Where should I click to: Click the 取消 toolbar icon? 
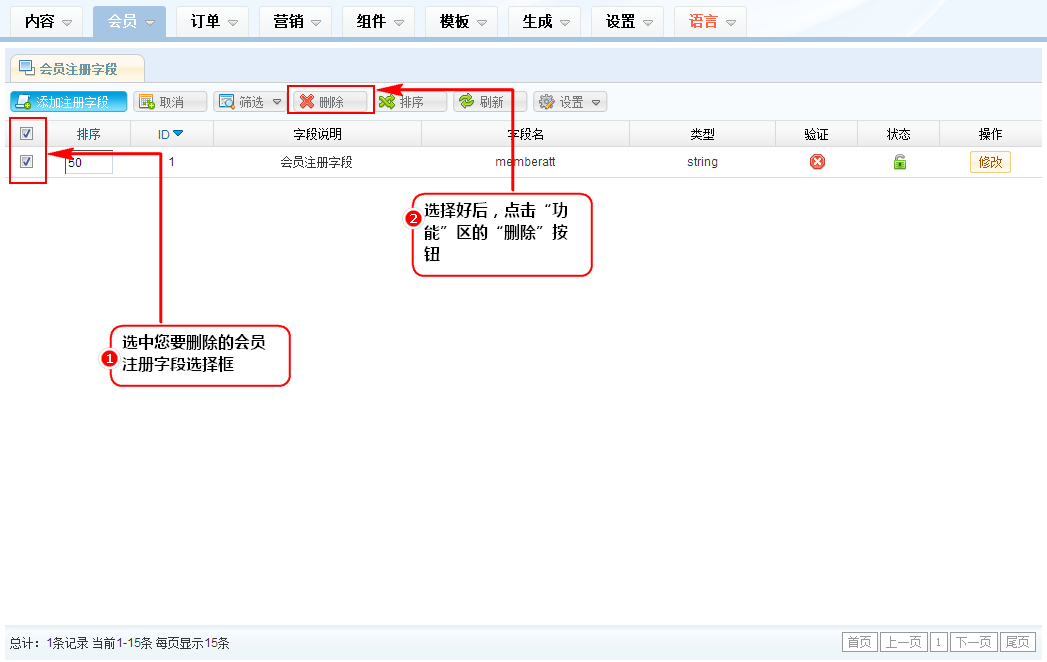[x=146, y=102]
